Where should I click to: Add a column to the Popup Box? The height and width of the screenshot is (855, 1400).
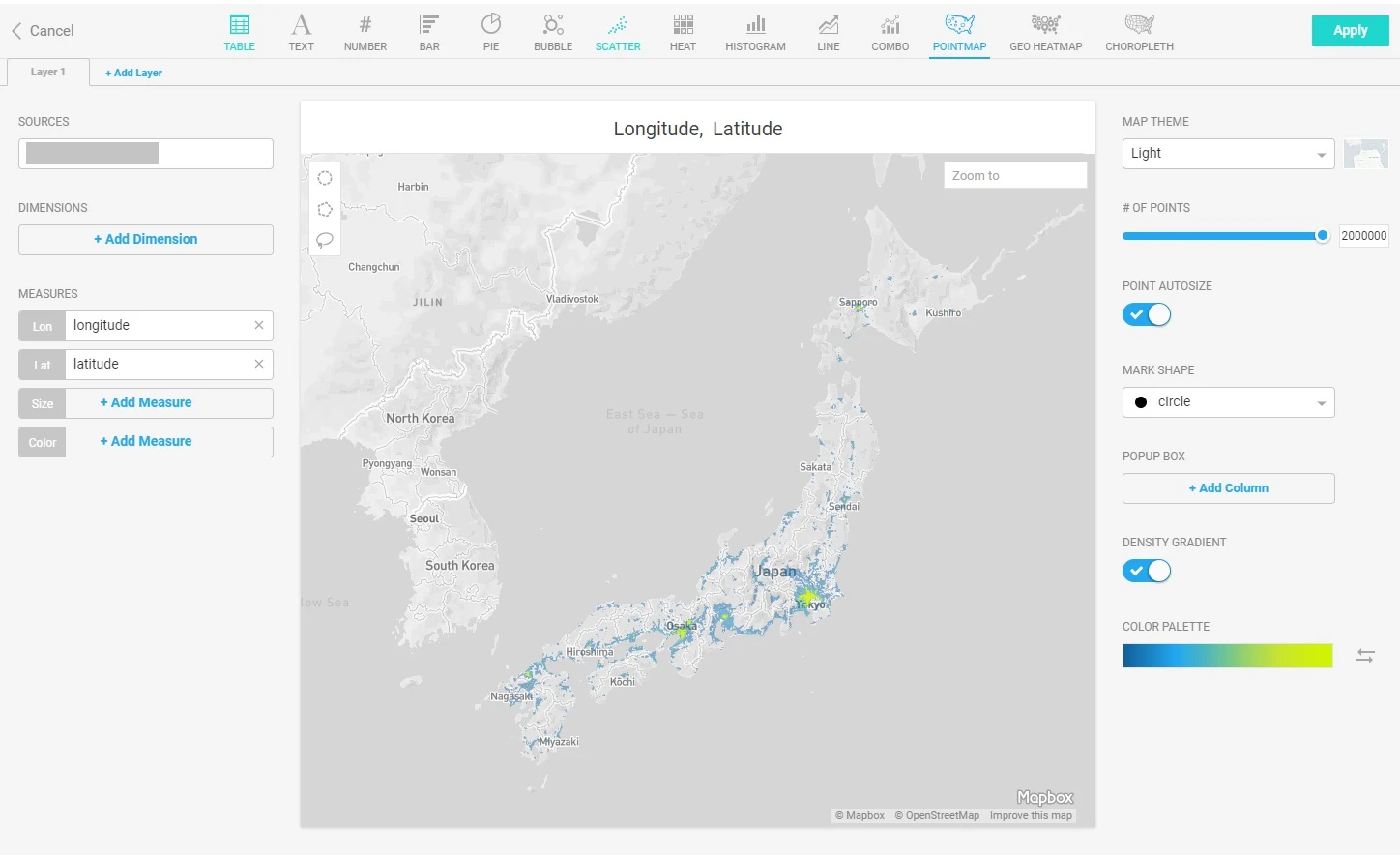coord(1229,488)
